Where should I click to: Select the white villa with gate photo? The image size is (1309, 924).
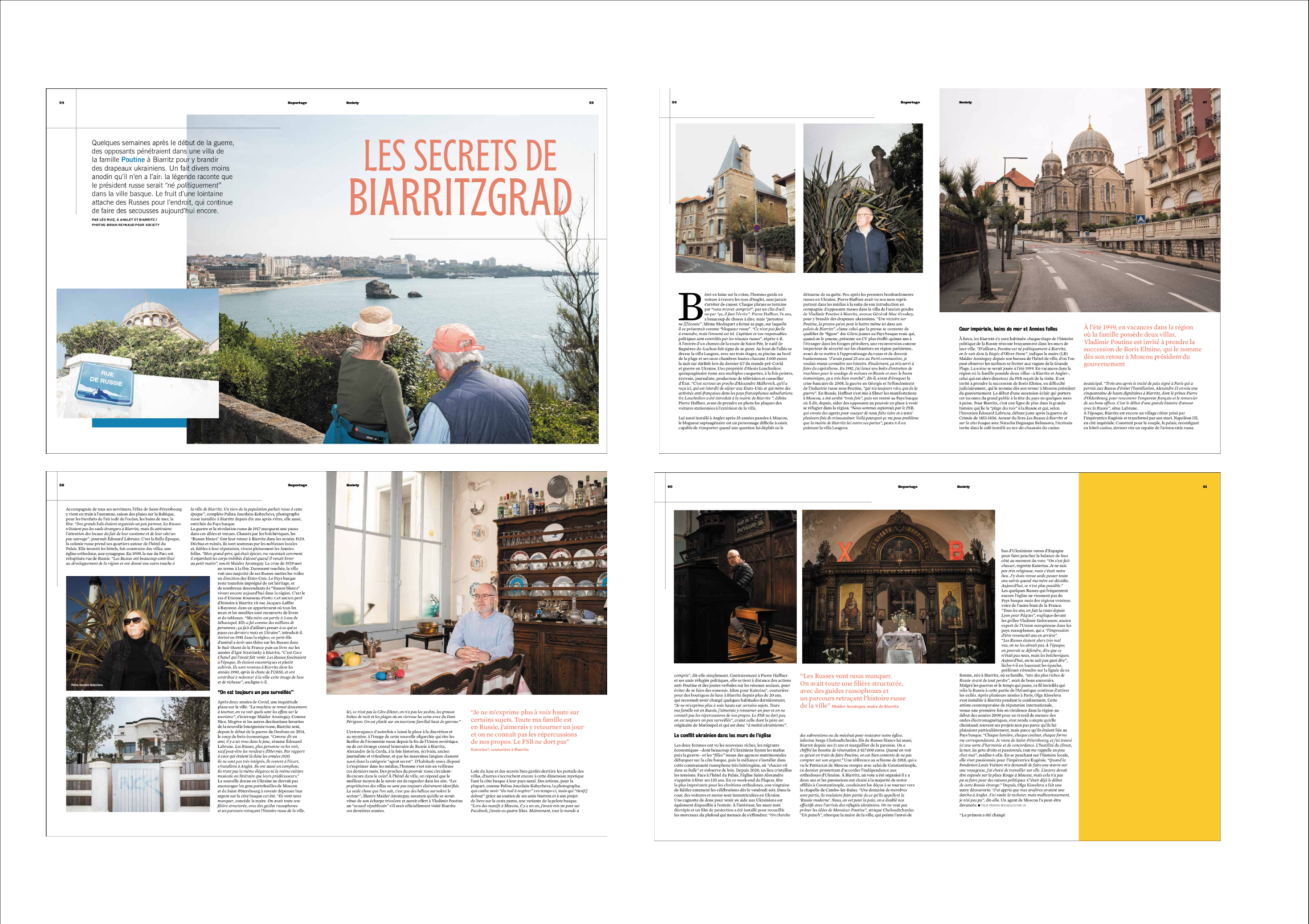click(x=138, y=754)
